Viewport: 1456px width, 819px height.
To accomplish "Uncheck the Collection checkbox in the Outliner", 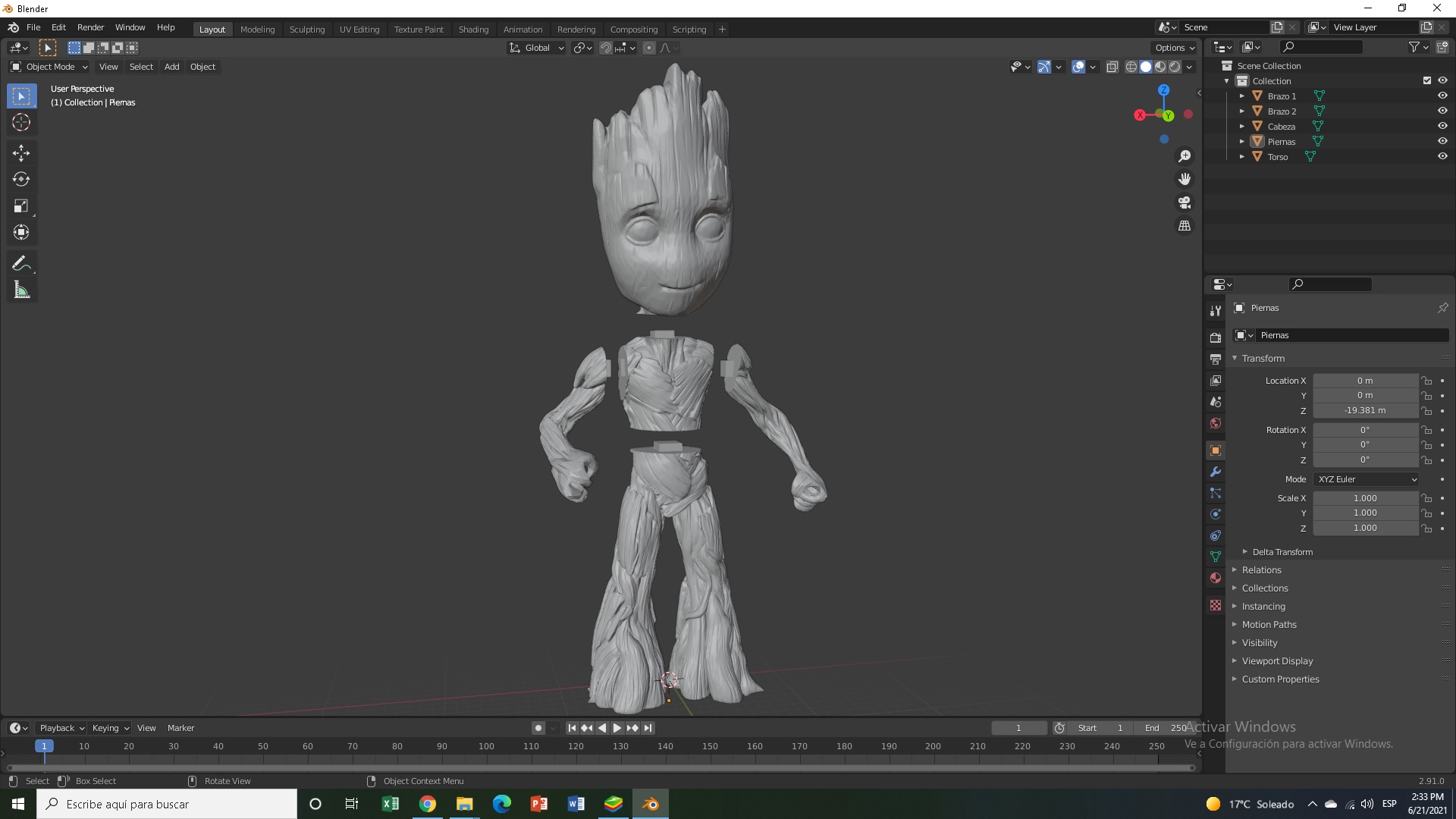I will point(1426,80).
